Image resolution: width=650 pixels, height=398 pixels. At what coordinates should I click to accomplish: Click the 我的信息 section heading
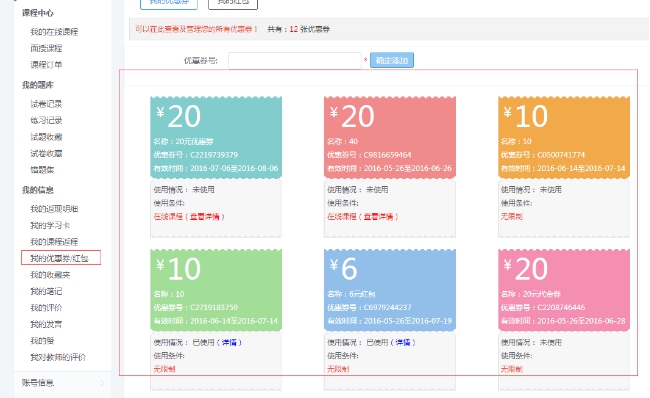pos(38,190)
